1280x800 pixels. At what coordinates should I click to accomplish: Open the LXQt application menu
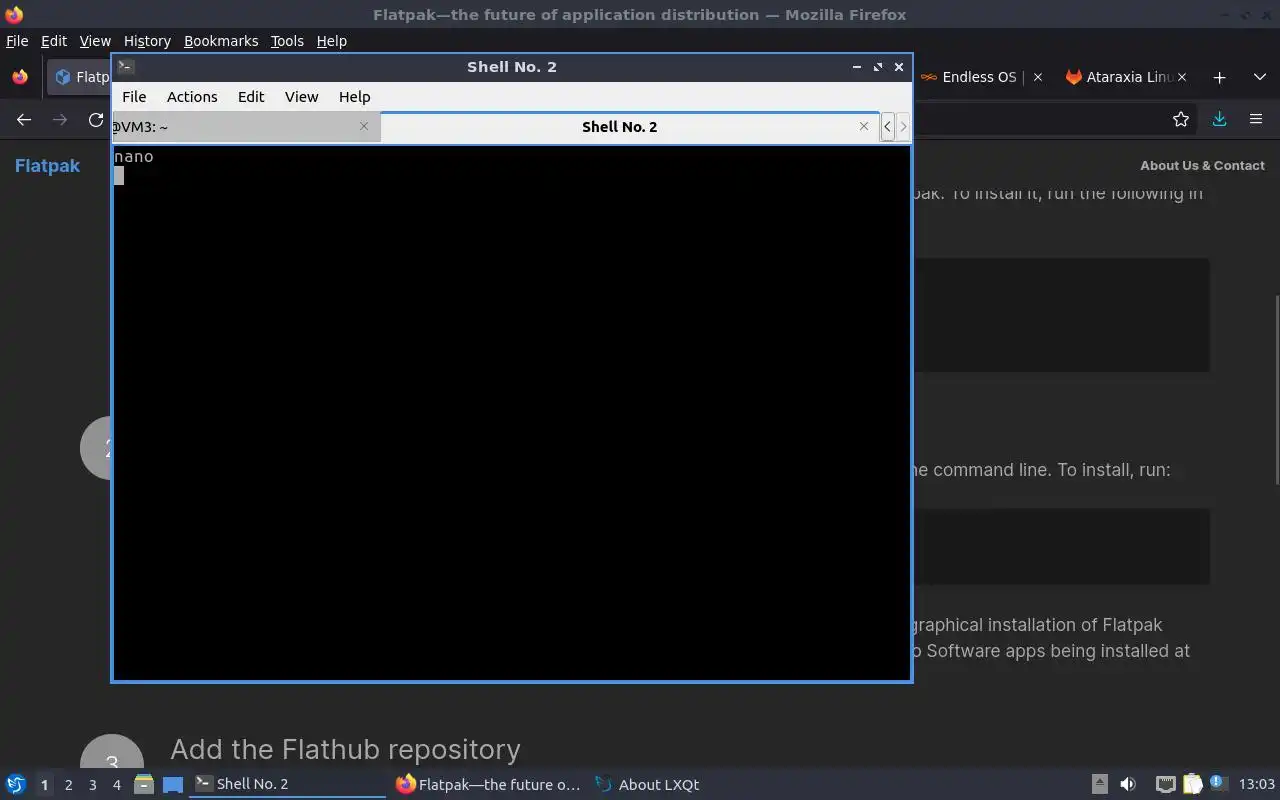[16, 784]
